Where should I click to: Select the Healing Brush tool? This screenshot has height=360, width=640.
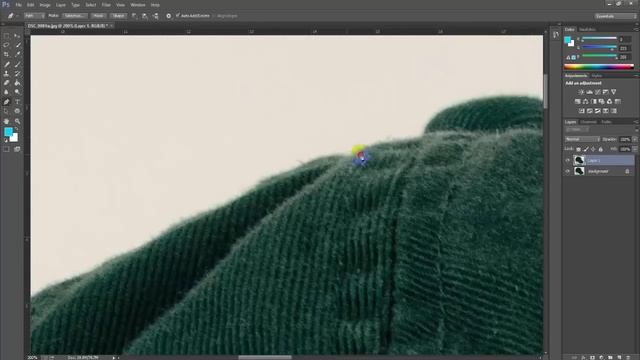pyautogui.click(x=7, y=64)
